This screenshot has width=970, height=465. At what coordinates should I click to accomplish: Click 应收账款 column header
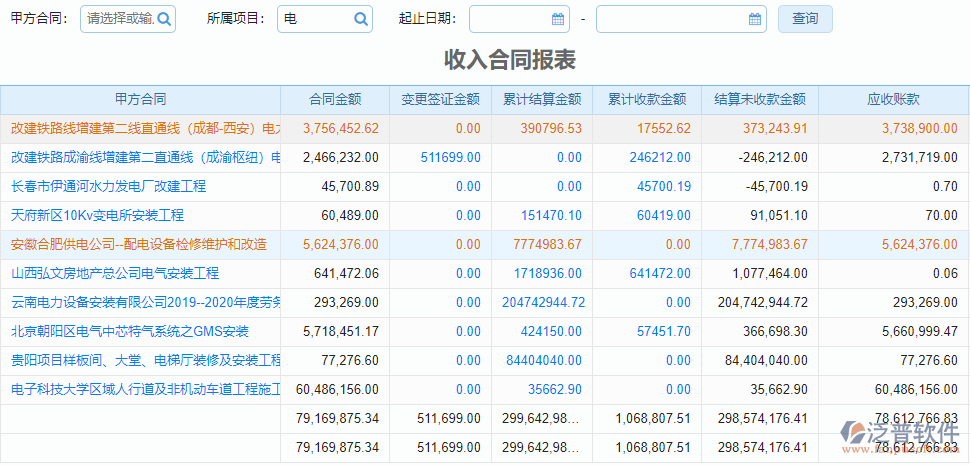click(x=893, y=100)
